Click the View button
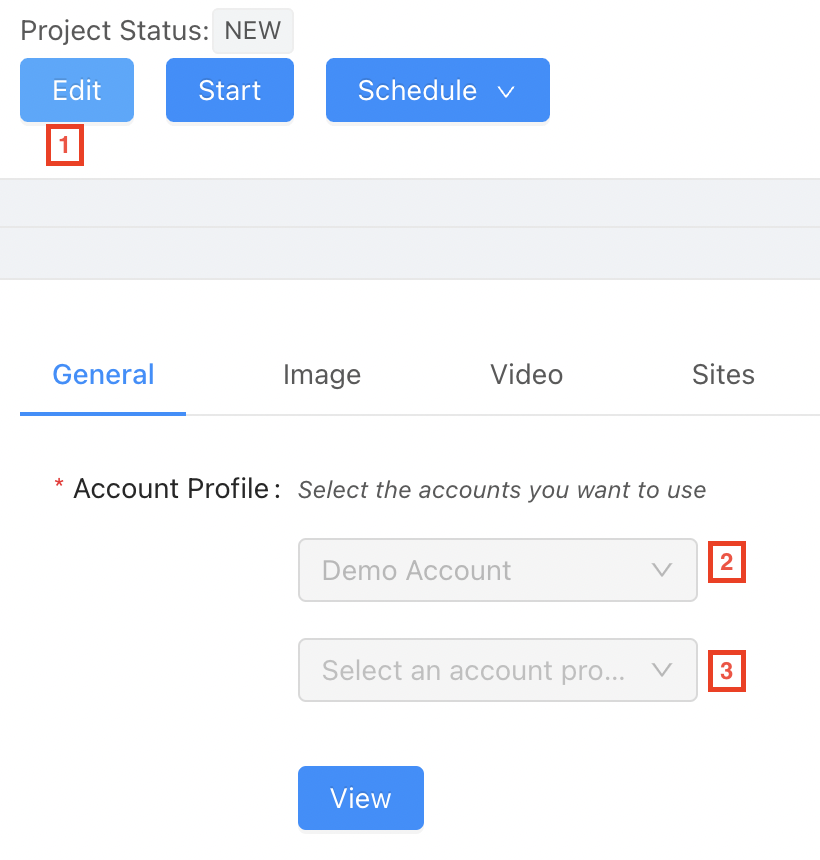Viewport: 820px width, 860px height. pyautogui.click(x=361, y=798)
